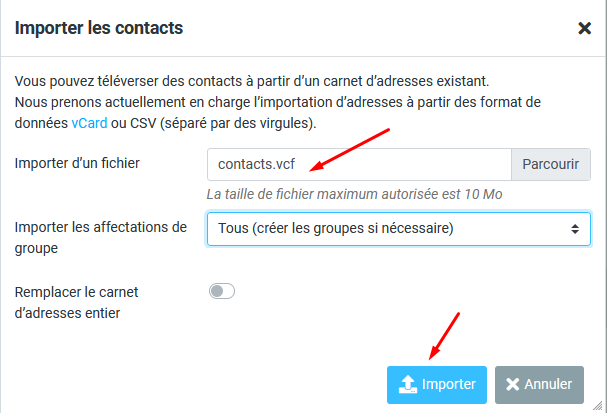
Task: Close the Importer les contacts dialog
Action: [x=584, y=28]
